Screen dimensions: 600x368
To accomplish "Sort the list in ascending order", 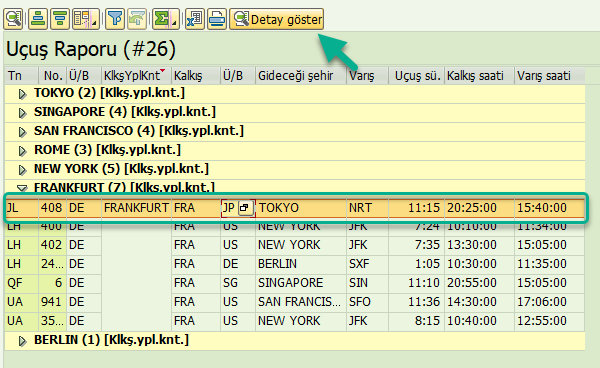I will [38, 19].
